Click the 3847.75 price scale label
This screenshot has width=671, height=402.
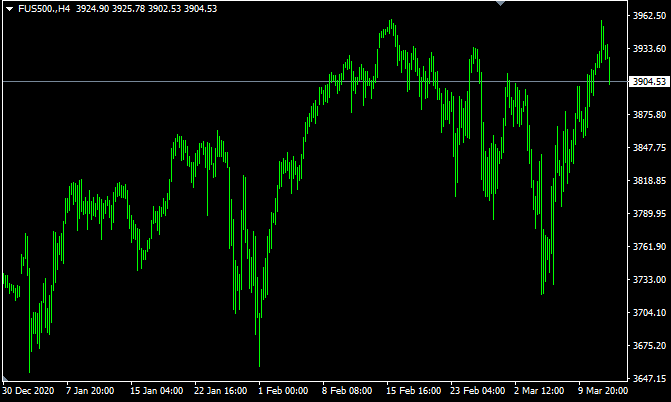(649, 147)
